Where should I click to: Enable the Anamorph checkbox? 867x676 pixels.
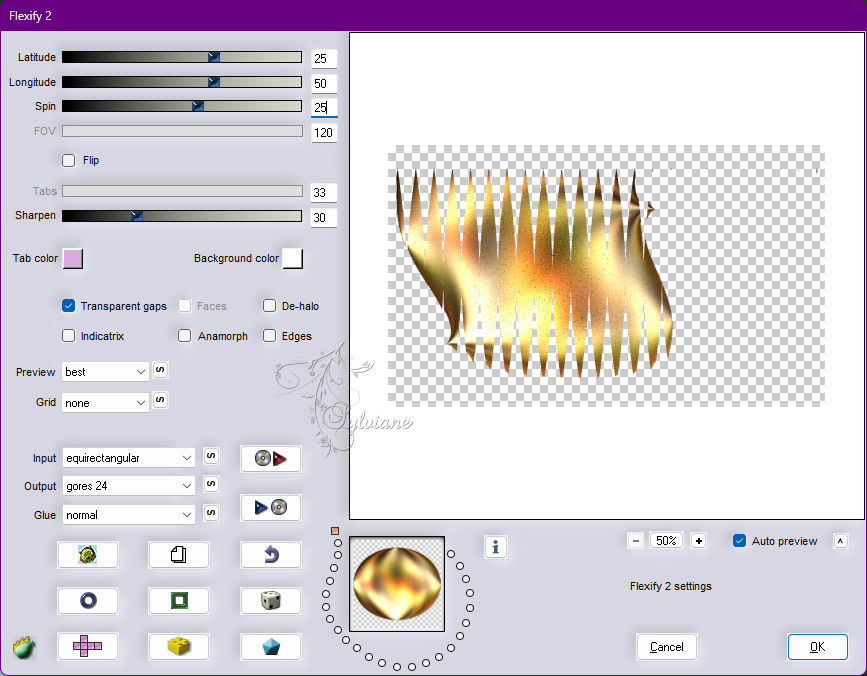coord(185,336)
